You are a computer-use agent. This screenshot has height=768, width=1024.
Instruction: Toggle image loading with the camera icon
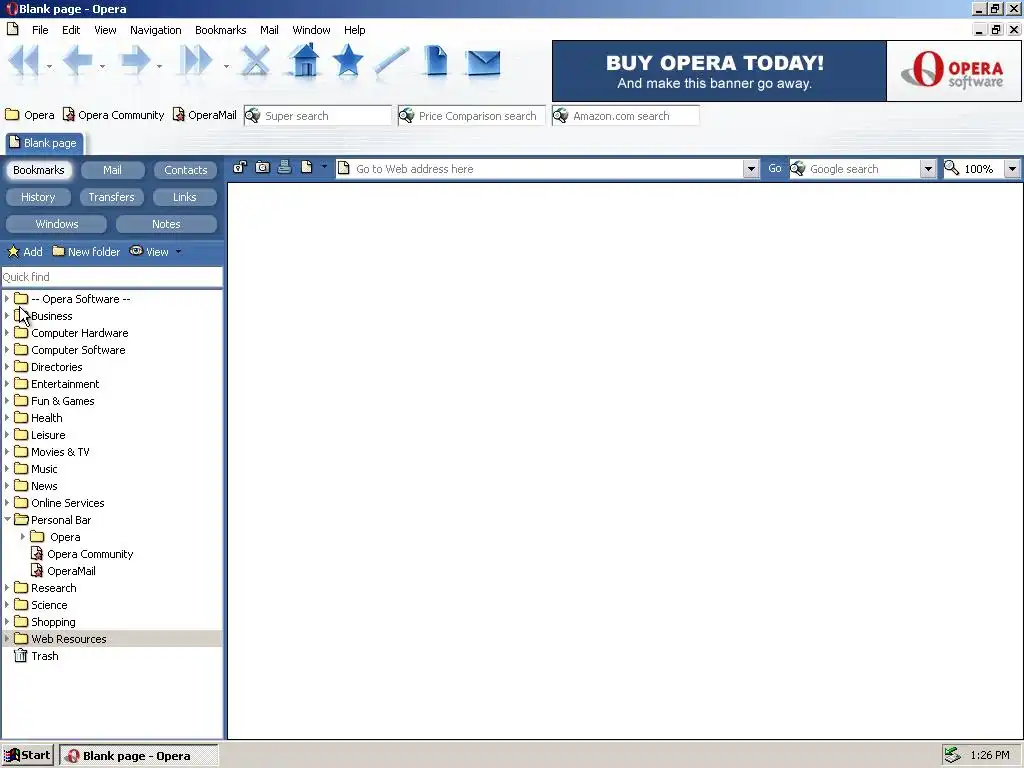point(262,167)
